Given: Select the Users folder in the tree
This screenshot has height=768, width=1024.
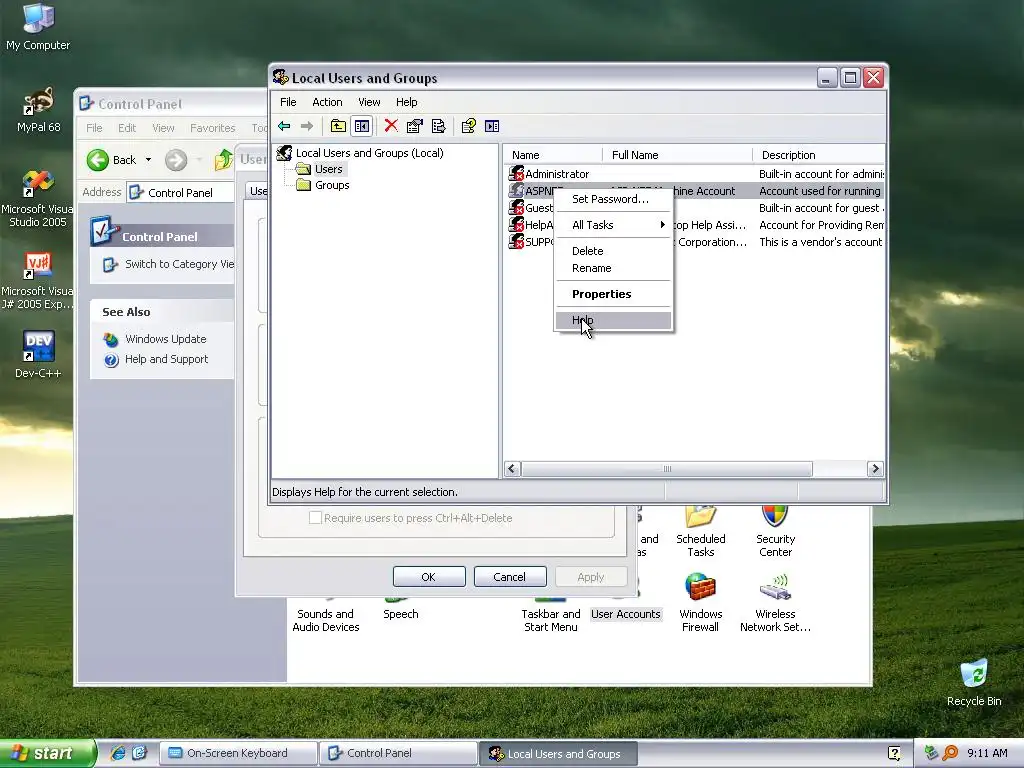Looking at the screenshot, I should [328, 169].
